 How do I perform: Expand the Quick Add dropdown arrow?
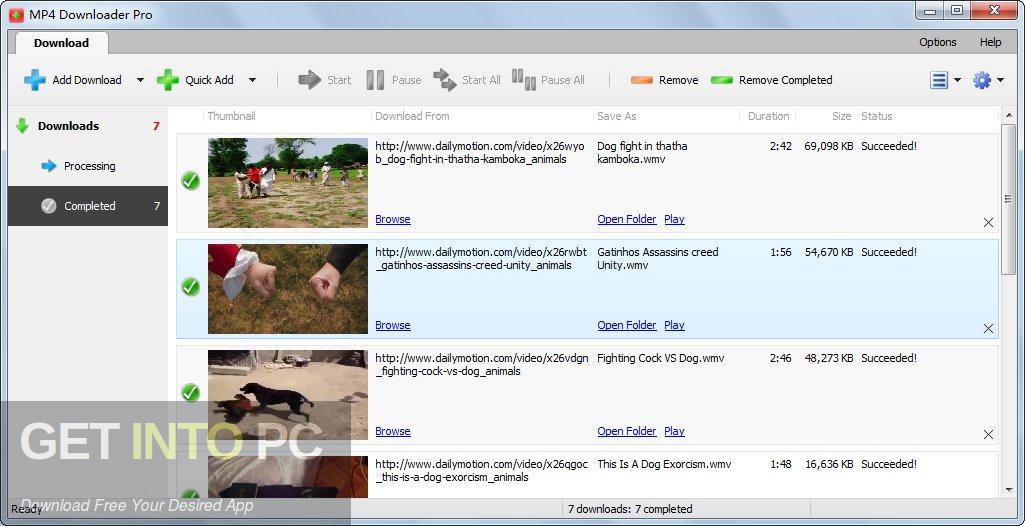pyautogui.click(x=252, y=80)
